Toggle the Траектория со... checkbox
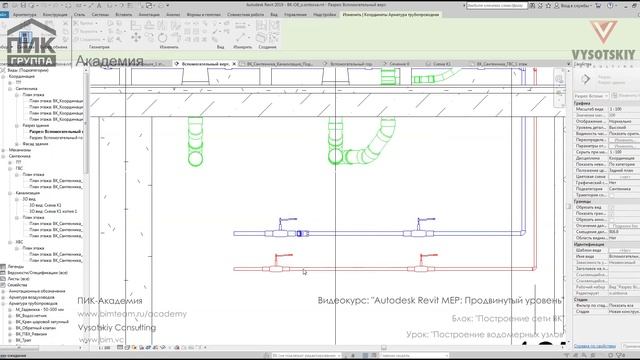Image resolution: width=640 pixels, height=360 pixels. tap(611, 195)
